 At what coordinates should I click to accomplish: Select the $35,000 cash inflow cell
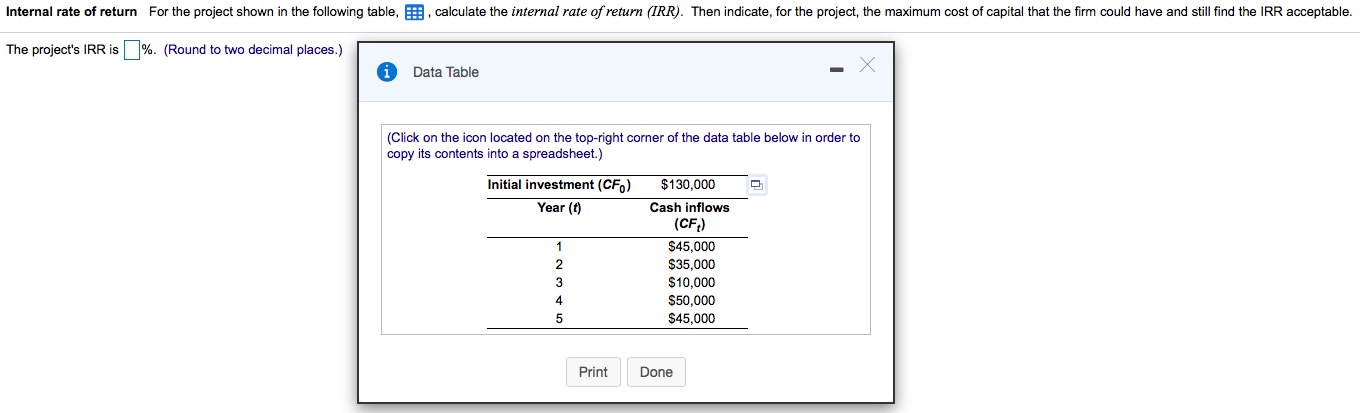692,265
